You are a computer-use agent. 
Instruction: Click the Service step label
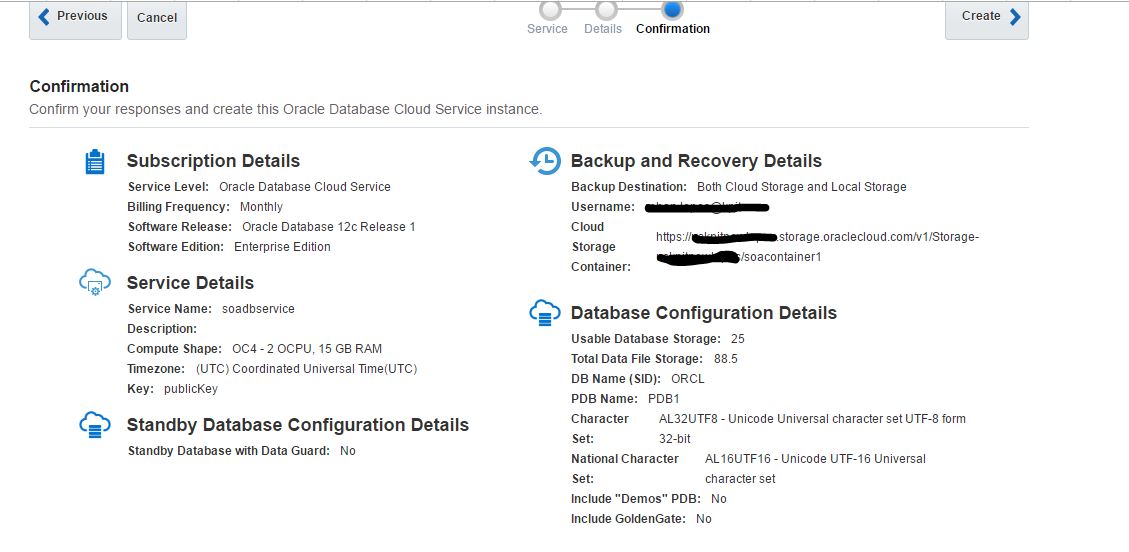[547, 29]
